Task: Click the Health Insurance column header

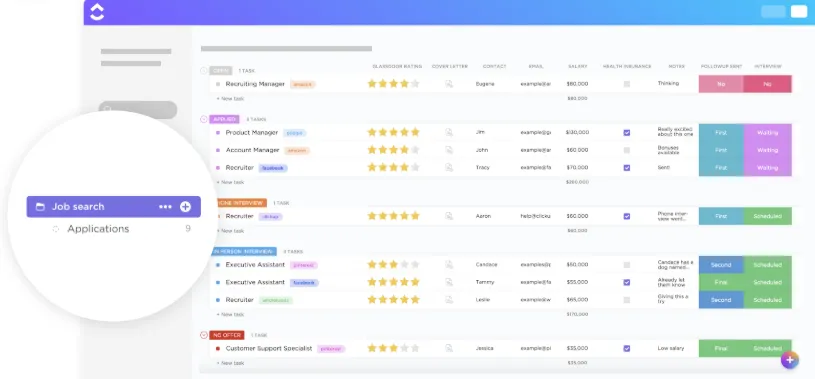Action: [x=627, y=67]
